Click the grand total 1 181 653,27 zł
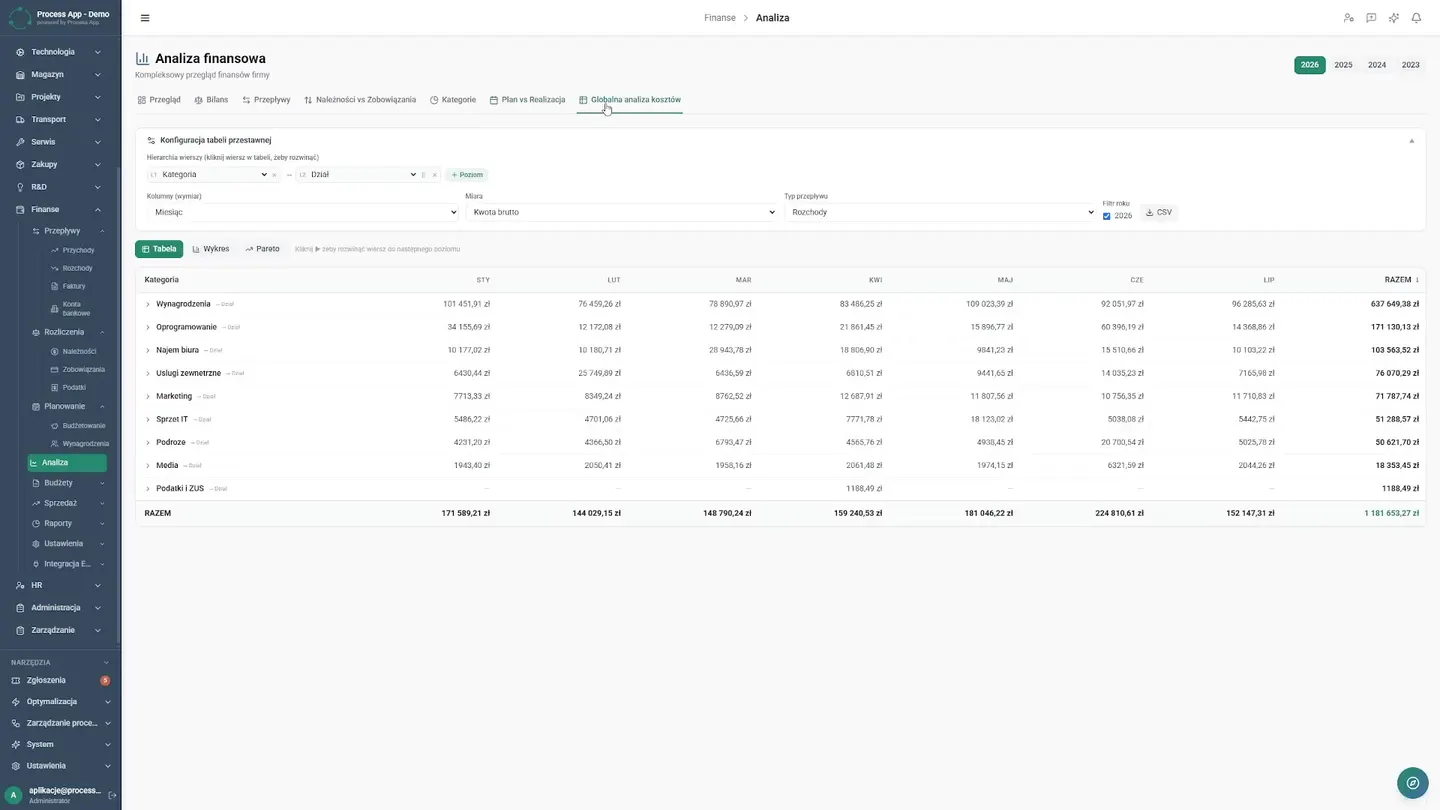Screen dimensions: 1440x810 point(1391,513)
